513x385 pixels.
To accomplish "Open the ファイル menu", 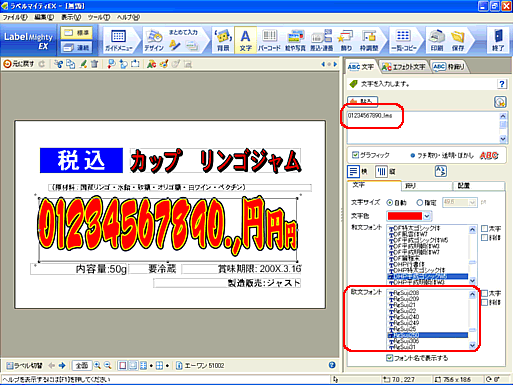I will click(x=15, y=17).
